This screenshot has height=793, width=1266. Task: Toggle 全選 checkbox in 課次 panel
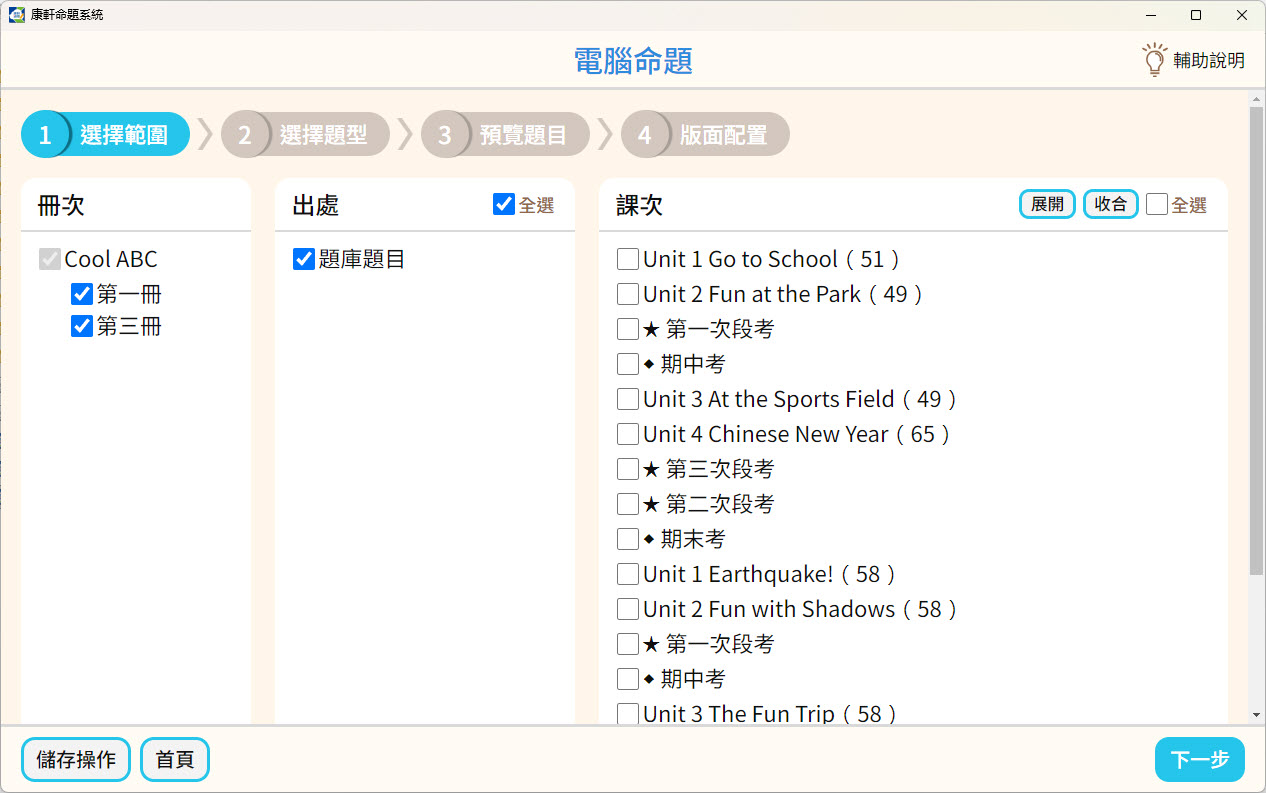coord(1157,204)
